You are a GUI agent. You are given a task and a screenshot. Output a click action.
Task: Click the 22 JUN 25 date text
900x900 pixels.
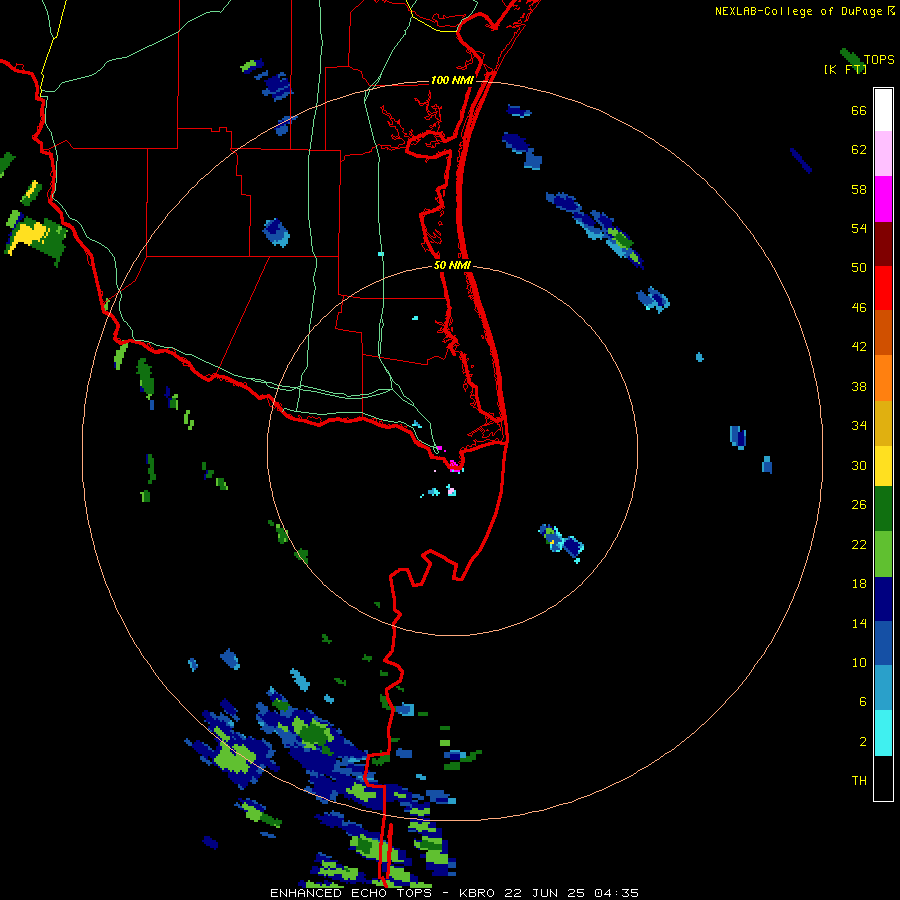(x=545, y=893)
